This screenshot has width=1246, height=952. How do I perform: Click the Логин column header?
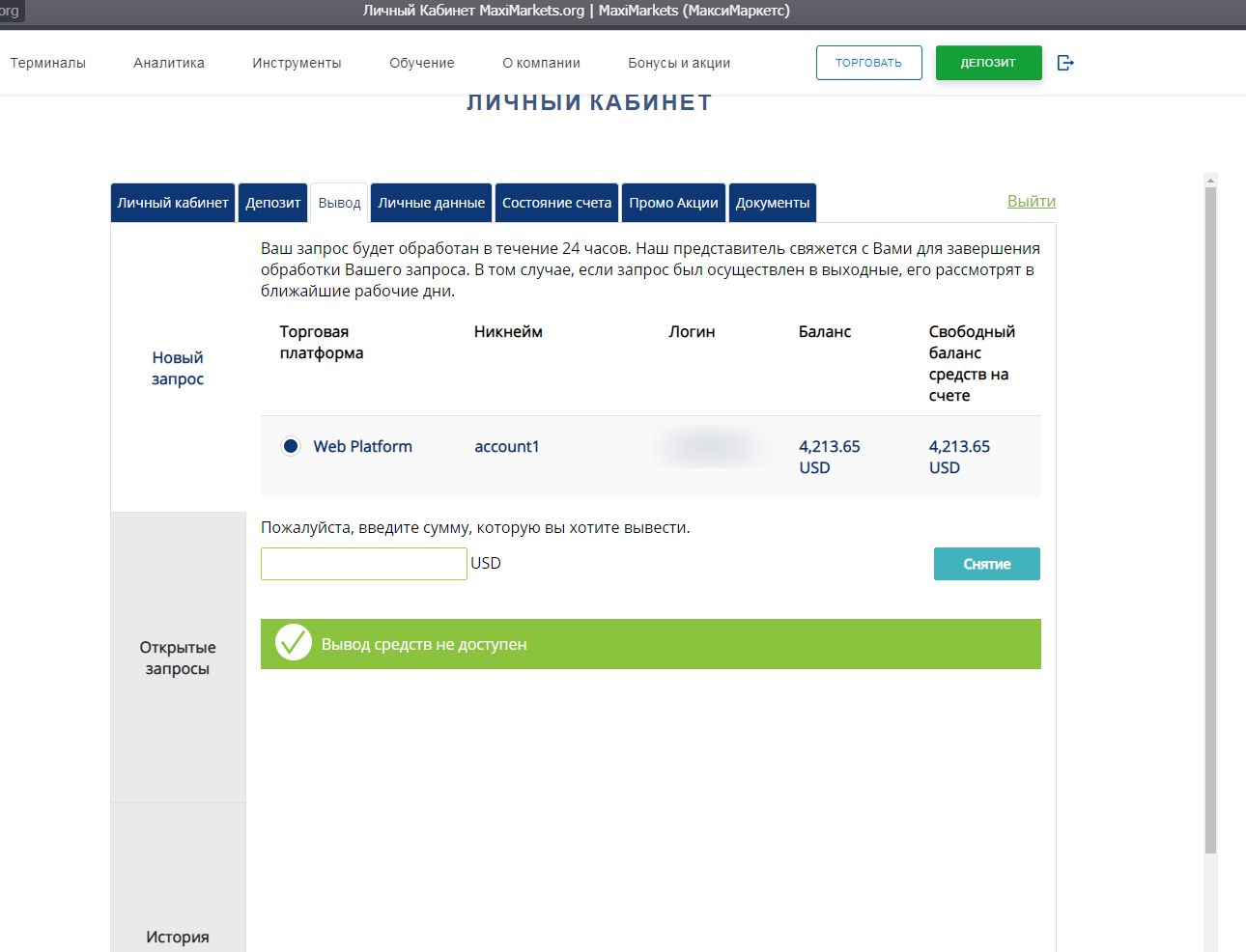(x=693, y=331)
